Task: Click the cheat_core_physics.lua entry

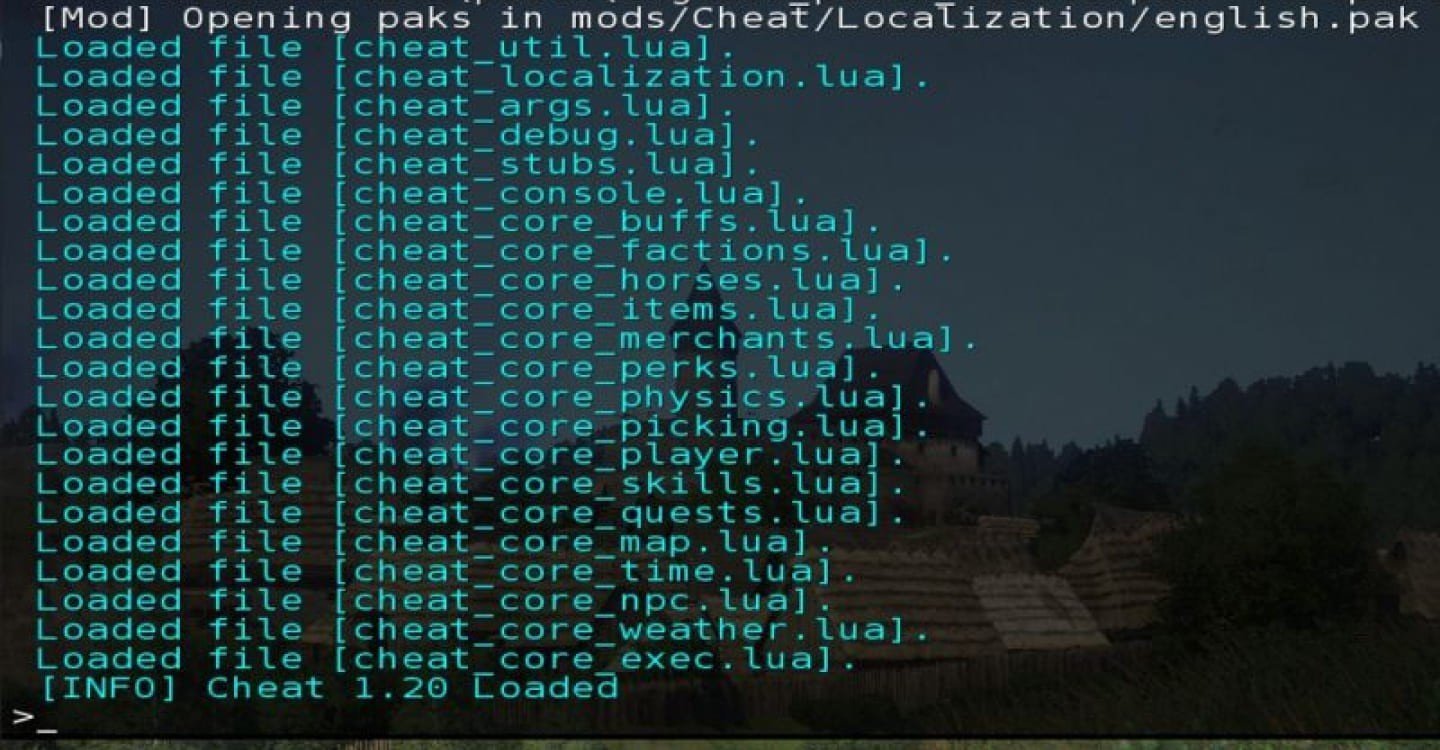Action: 483,397
